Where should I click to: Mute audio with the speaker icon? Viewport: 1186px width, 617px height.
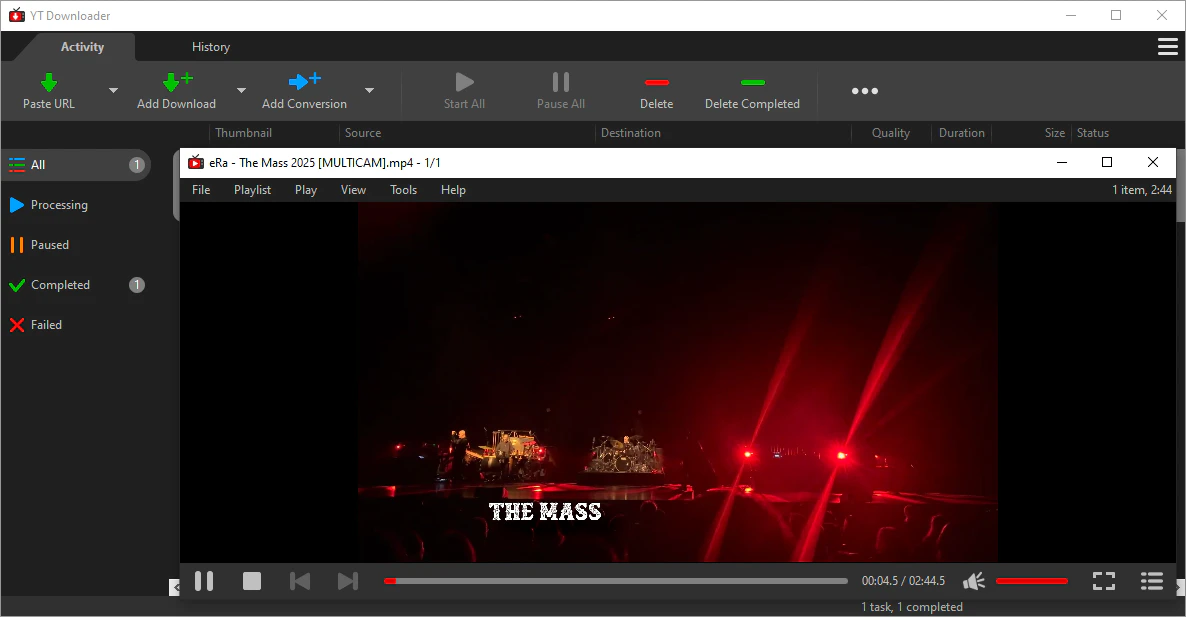tap(974, 581)
